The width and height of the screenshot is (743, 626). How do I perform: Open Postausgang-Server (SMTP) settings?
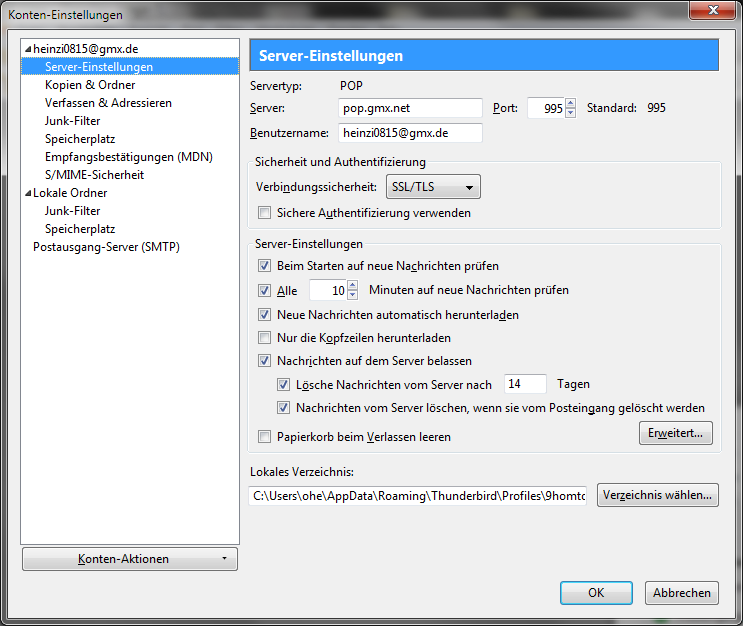(106, 247)
